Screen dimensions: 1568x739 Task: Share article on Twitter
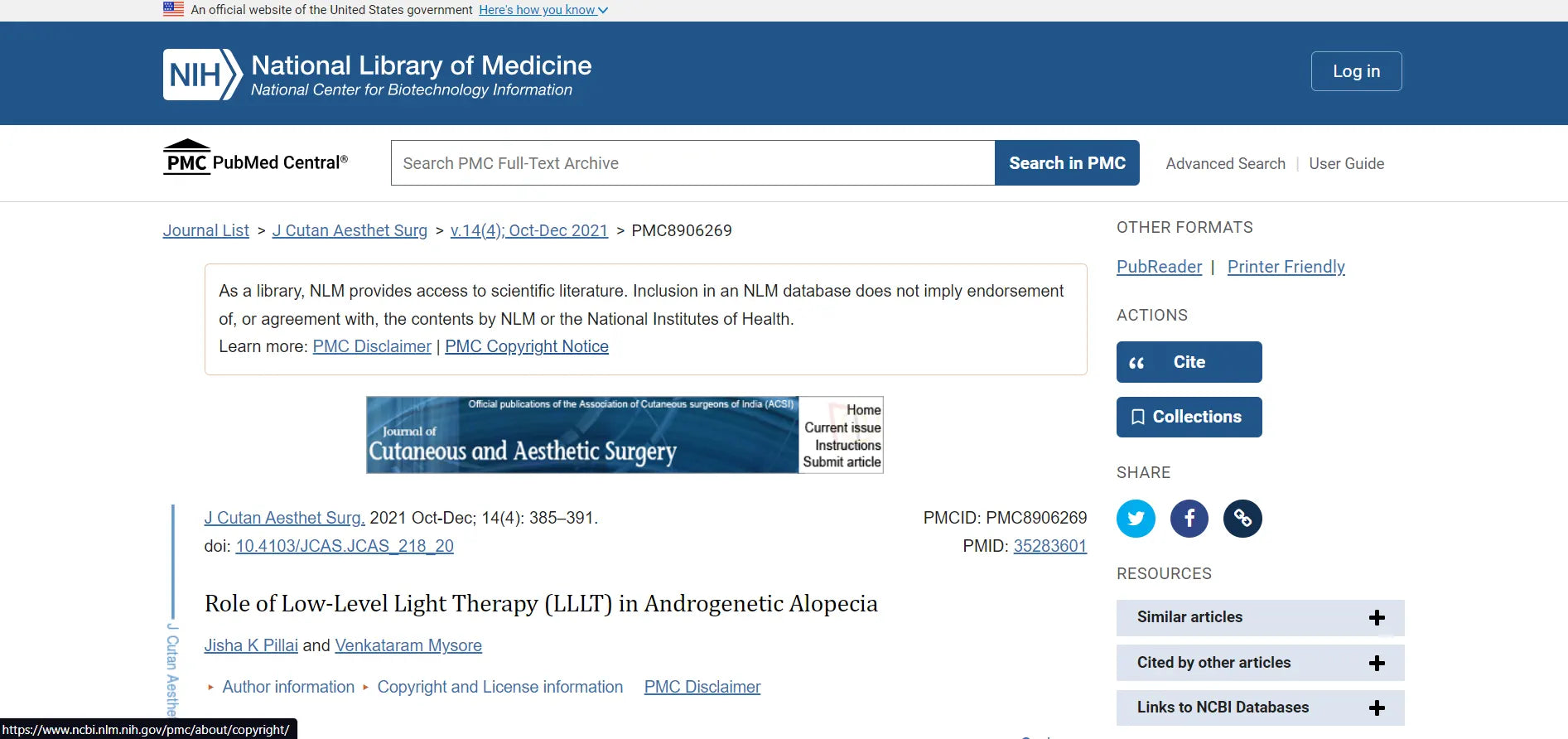1136,519
